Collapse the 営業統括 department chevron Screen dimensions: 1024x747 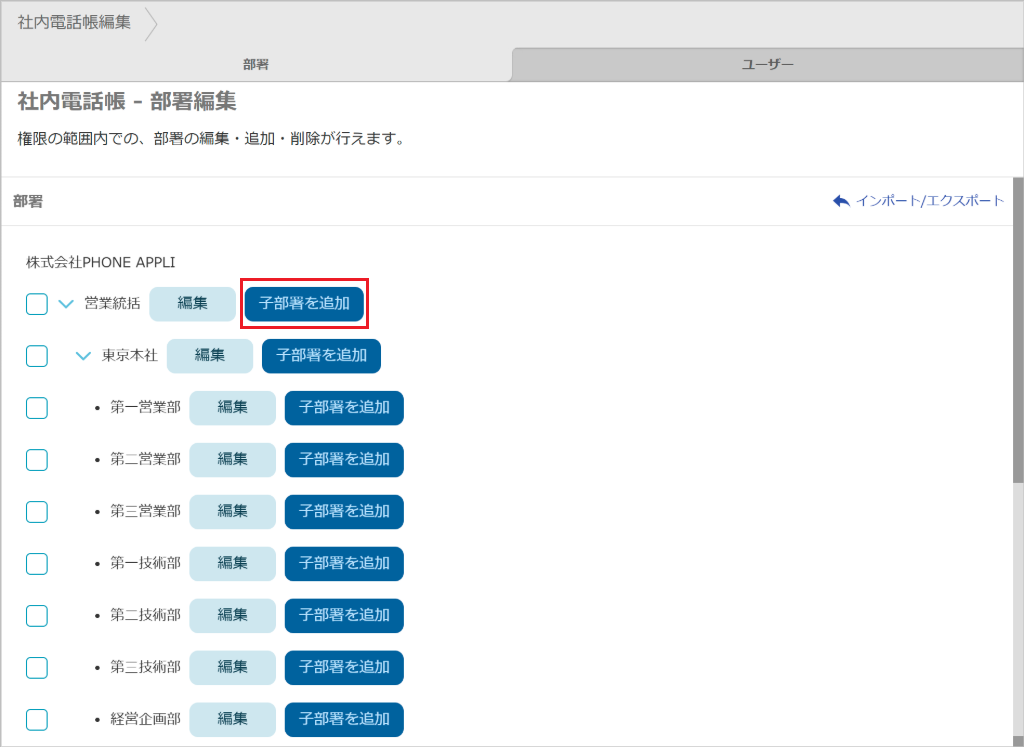(66, 304)
